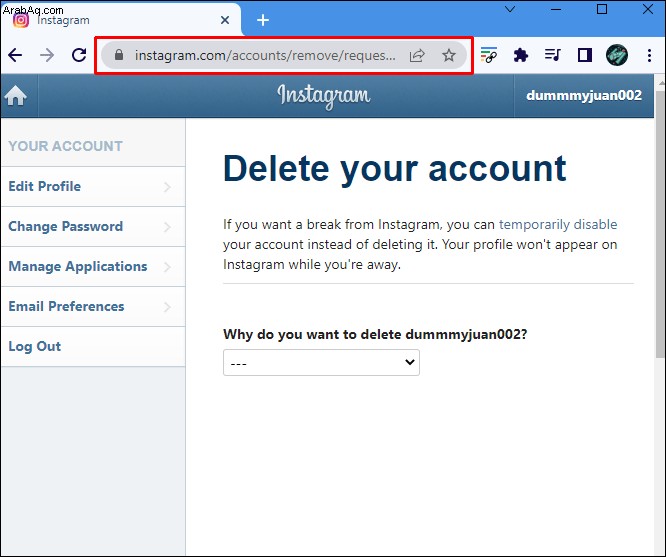The height and width of the screenshot is (557, 666).
Task: Open the media control music icon
Action: pyautogui.click(x=553, y=55)
